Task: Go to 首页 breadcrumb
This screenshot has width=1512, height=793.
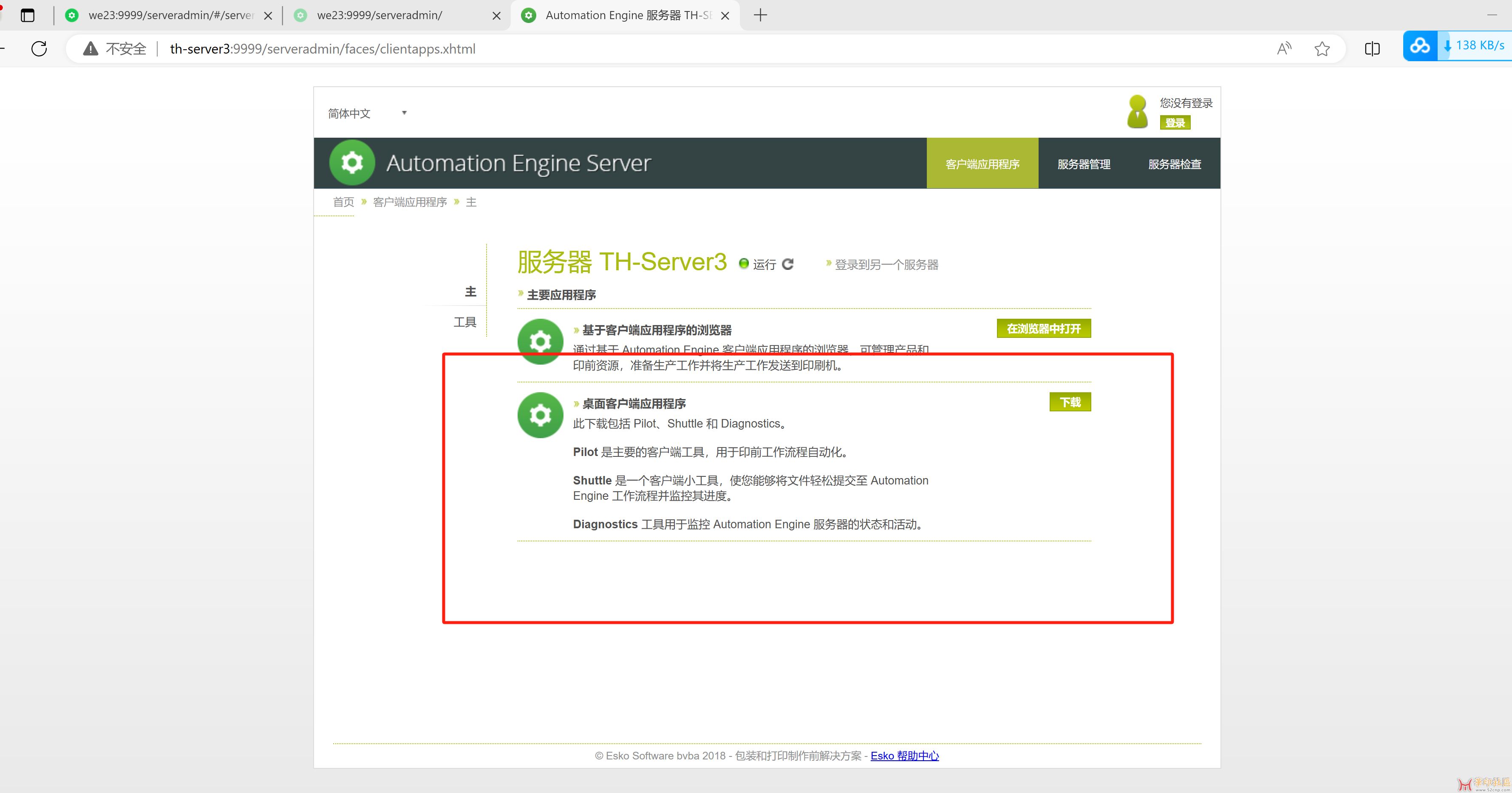Action: tap(343, 202)
